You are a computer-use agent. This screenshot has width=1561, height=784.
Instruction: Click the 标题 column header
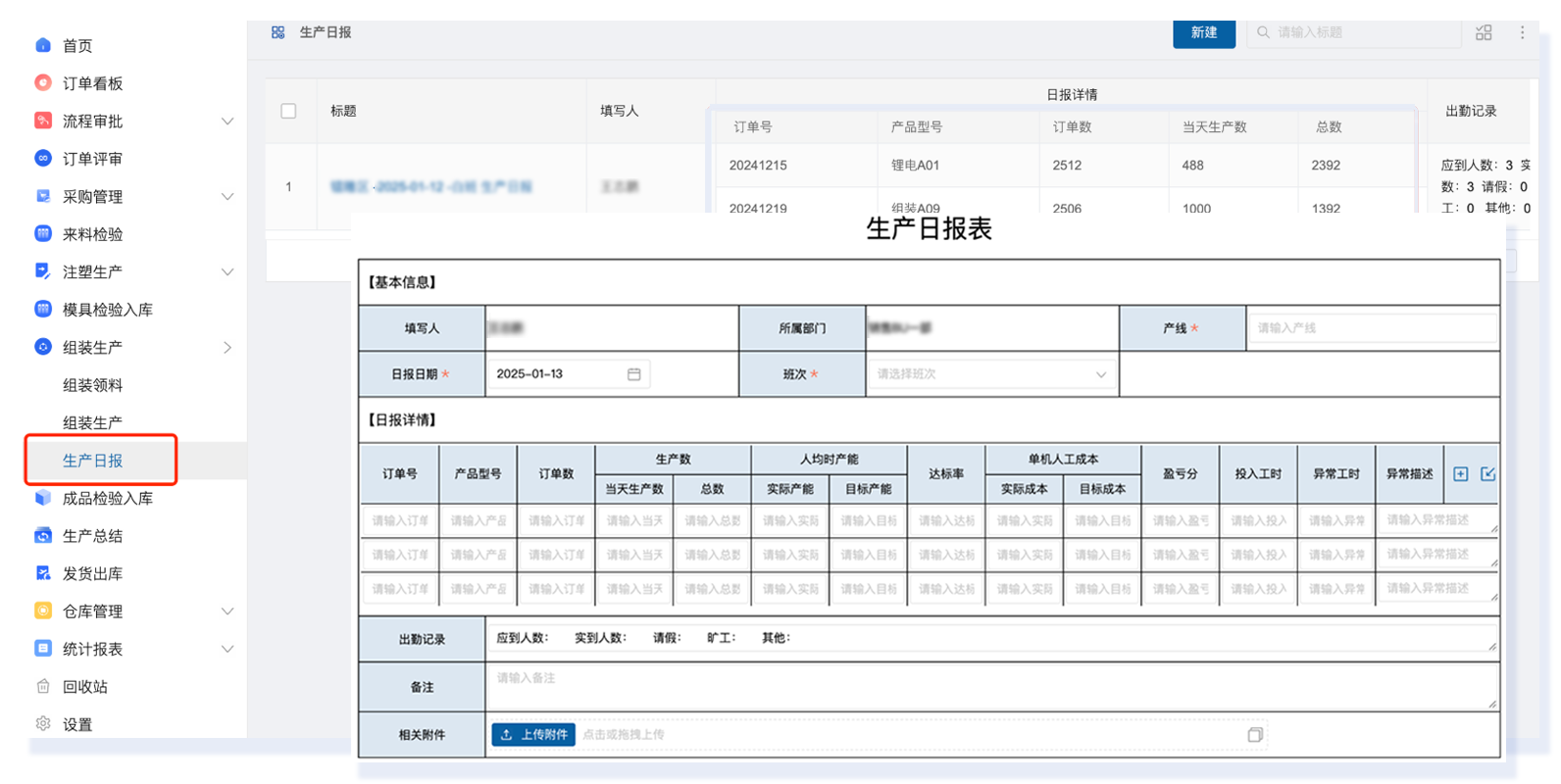[343, 111]
